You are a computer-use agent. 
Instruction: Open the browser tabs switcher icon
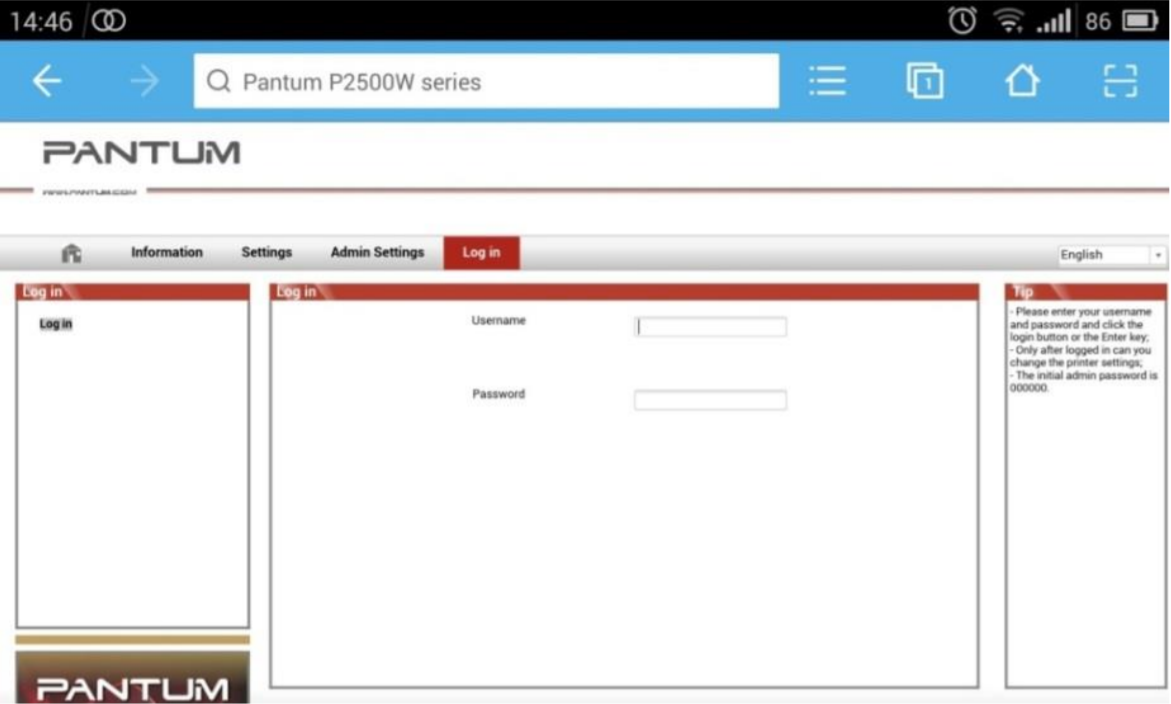[924, 82]
